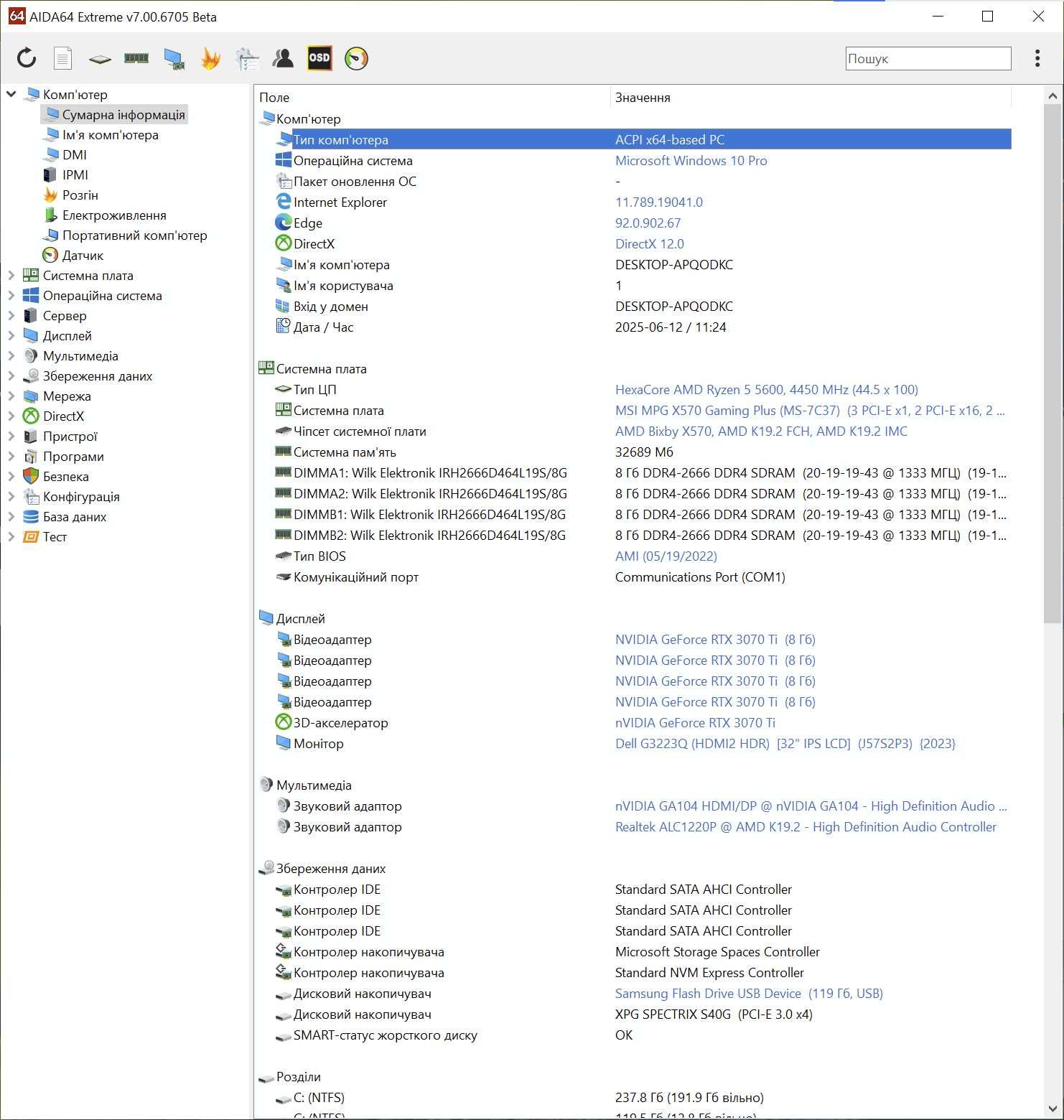Open the sensor gauge toolbar icon
The image size is (1064, 1120).
tap(356, 58)
